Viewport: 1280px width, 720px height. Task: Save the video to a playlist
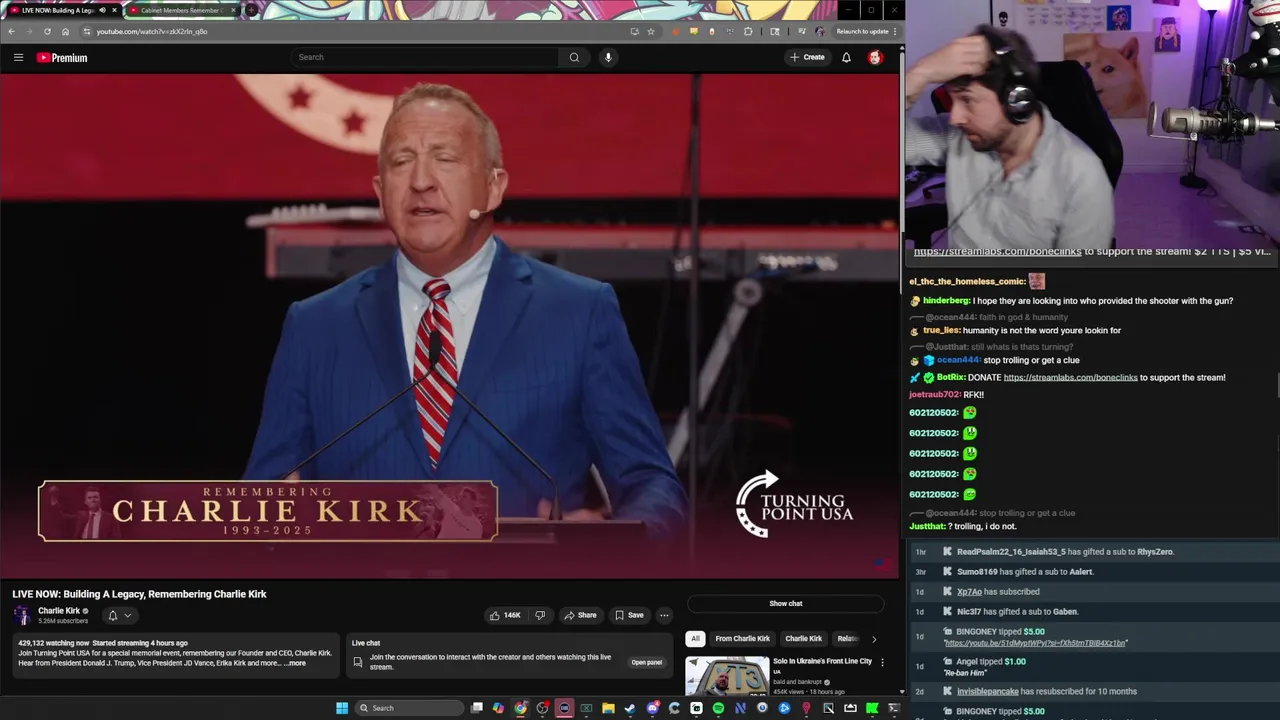pos(629,615)
